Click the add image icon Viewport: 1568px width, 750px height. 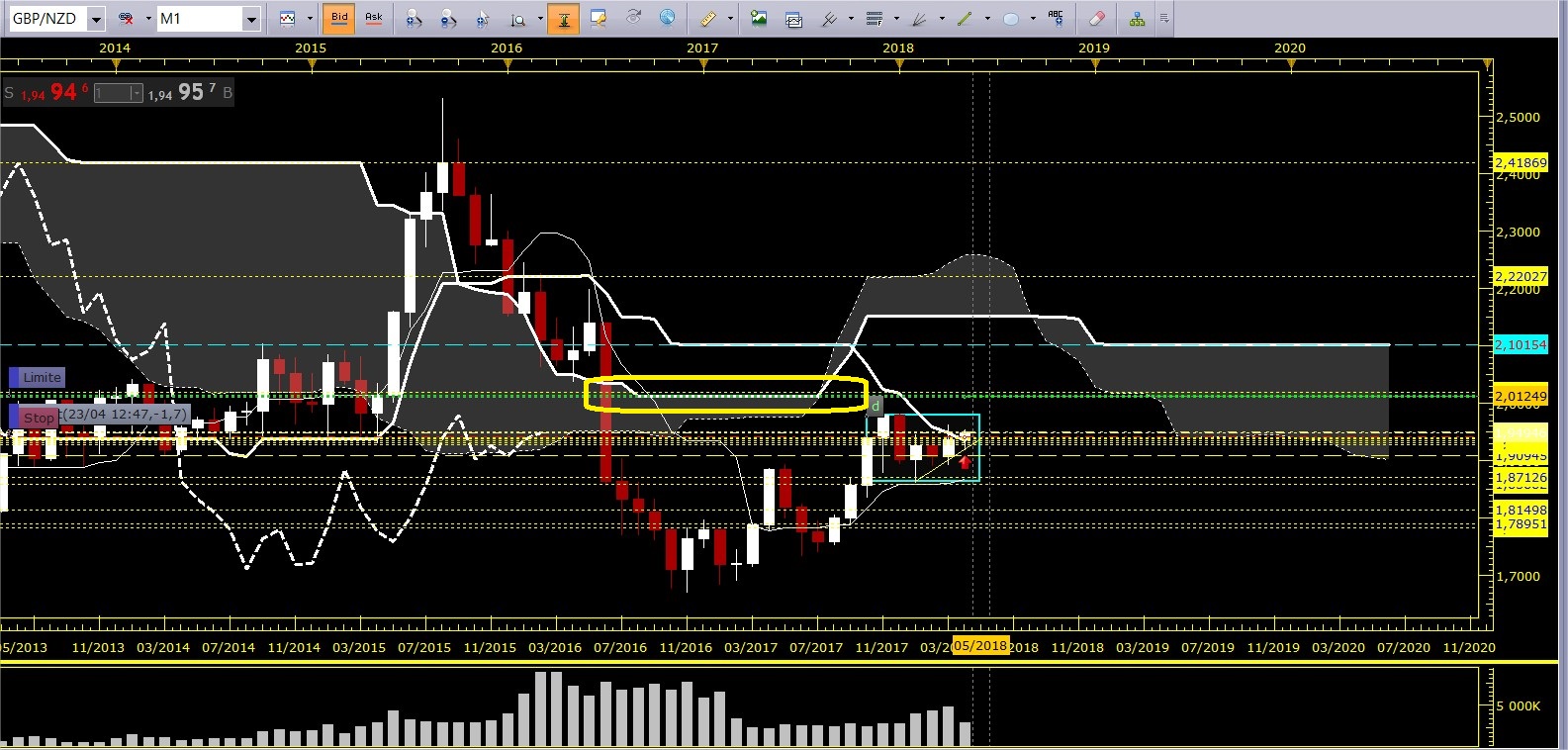(x=759, y=19)
